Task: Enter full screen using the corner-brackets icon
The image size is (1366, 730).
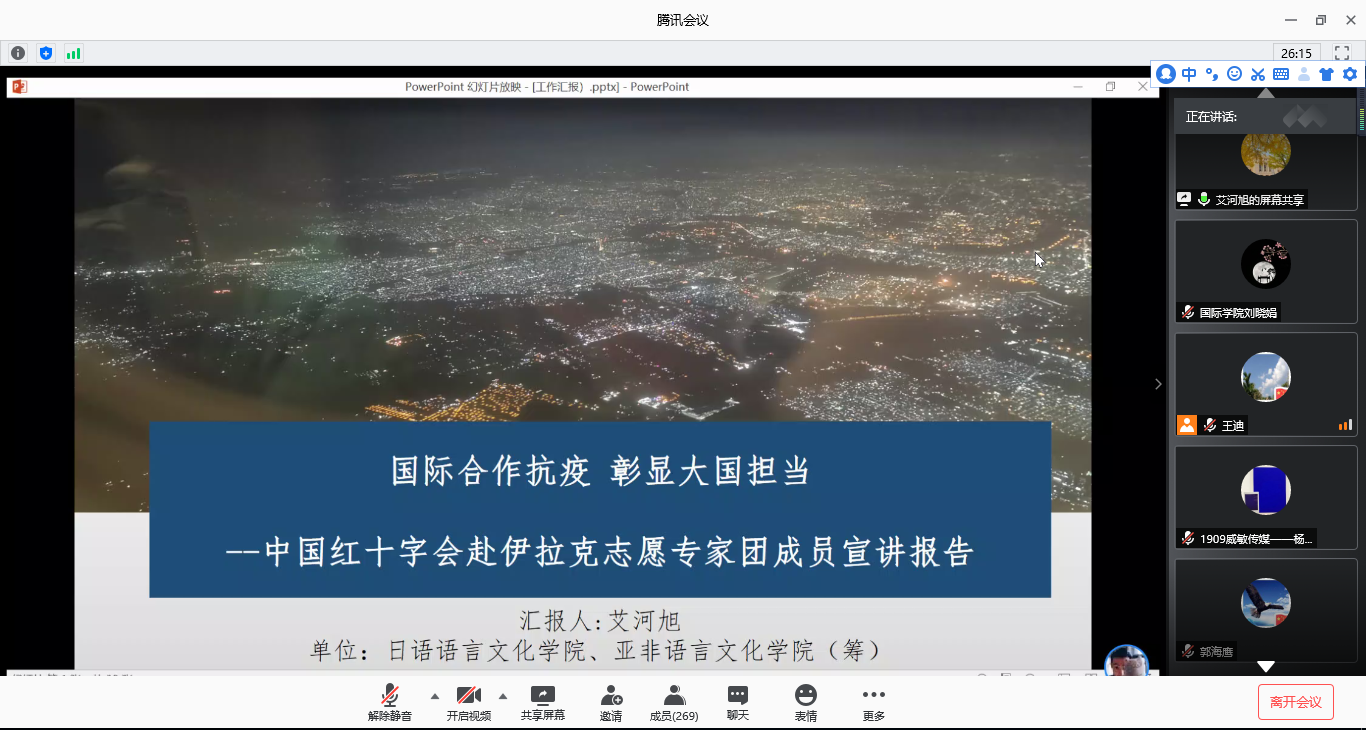Action: (x=1342, y=53)
